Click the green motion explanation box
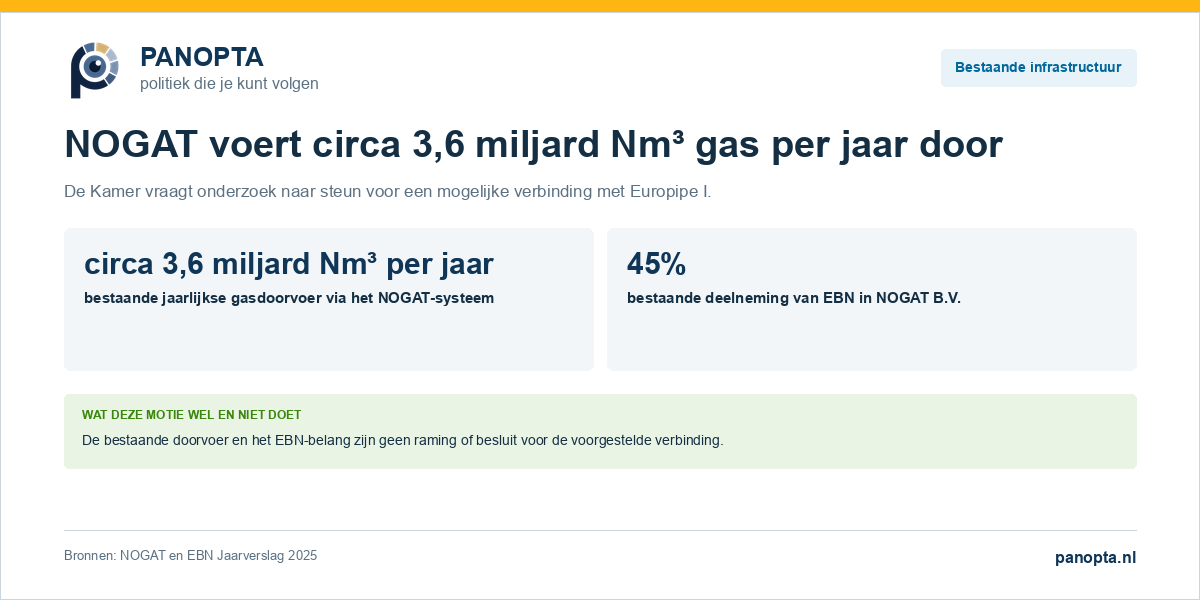The height and width of the screenshot is (600, 1200). (600, 431)
